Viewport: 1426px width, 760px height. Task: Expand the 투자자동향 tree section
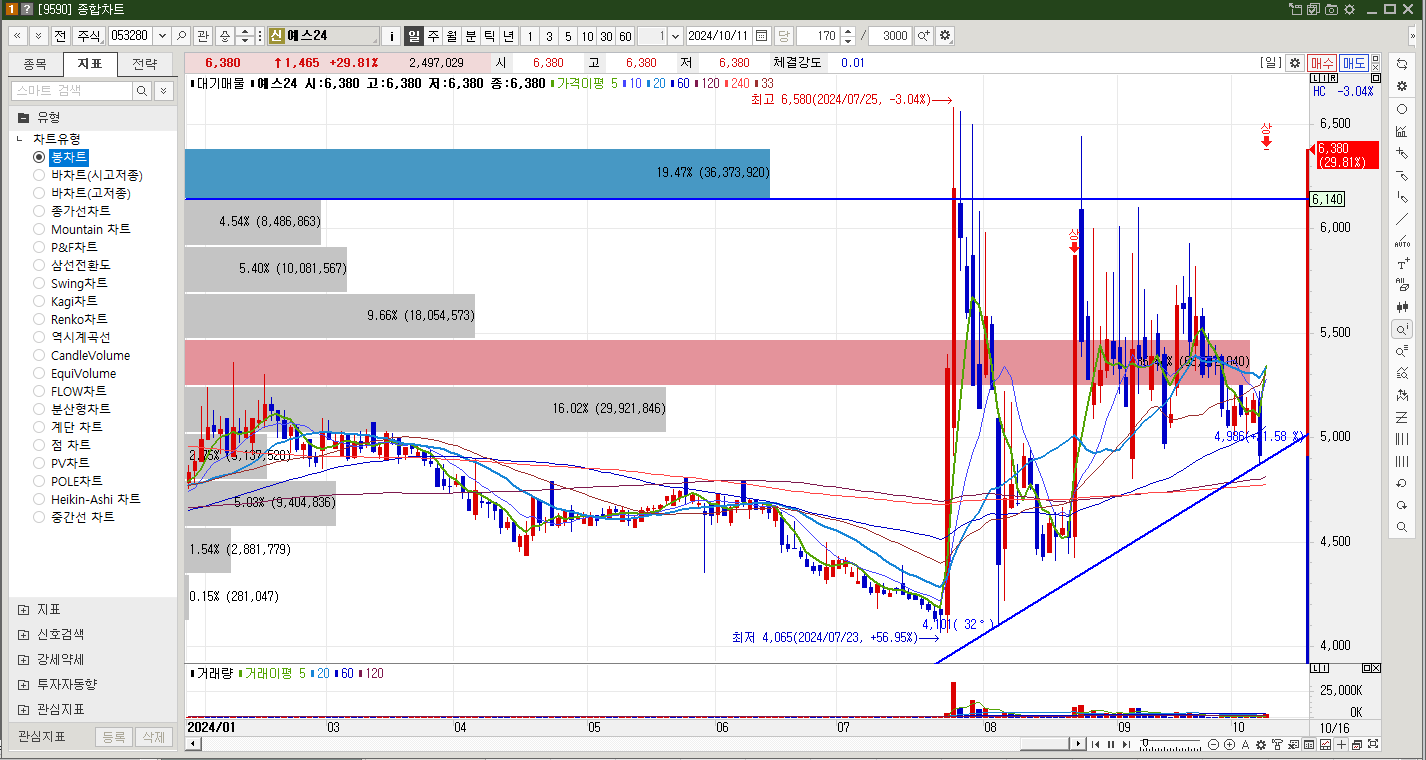click(24, 684)
